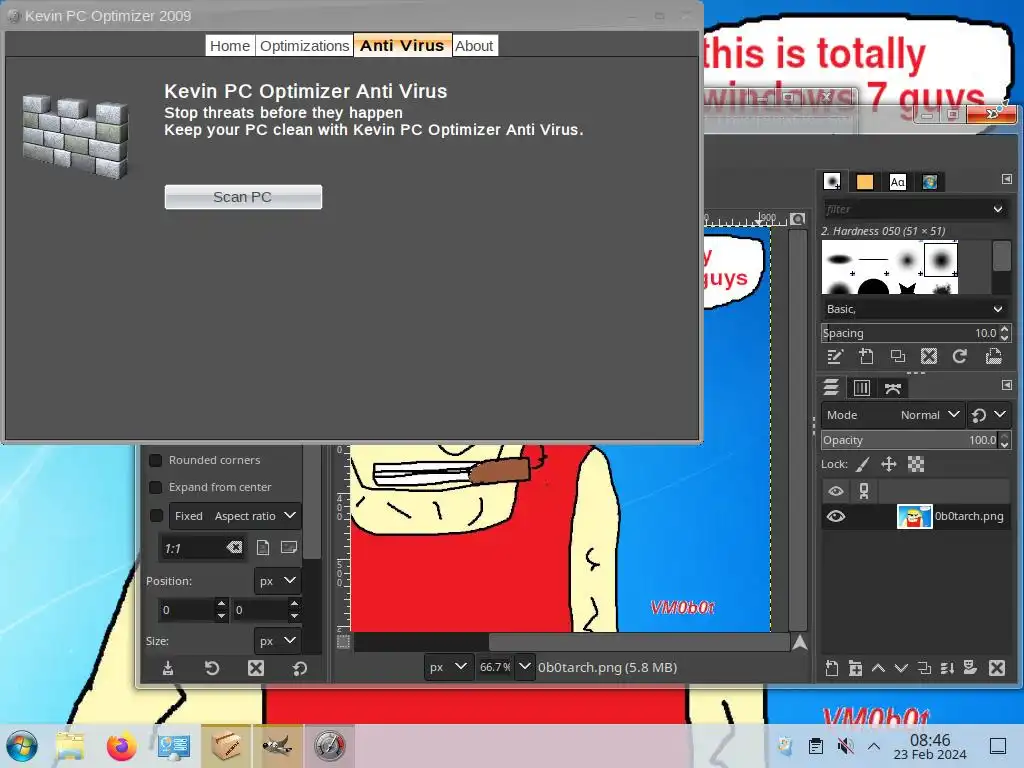
Task: Open the Size unit px dropdown
Action: pos(278,641)
